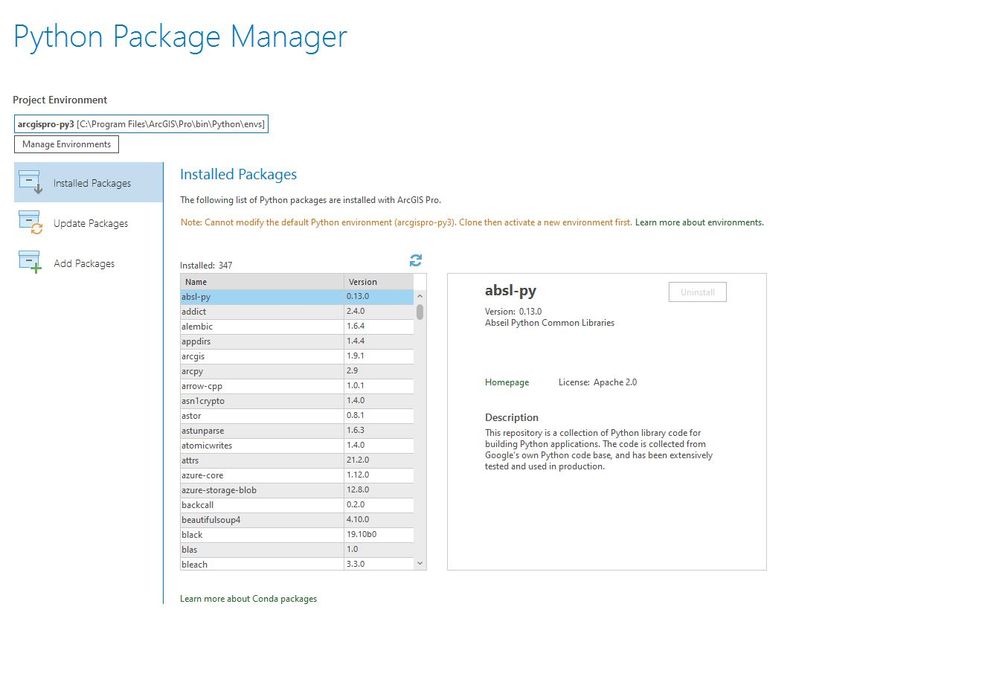Viewport: 999px width, 691px height.
Task: Select the asn1crypto package row
Action: pyautogui.click(x=297, y=401)
